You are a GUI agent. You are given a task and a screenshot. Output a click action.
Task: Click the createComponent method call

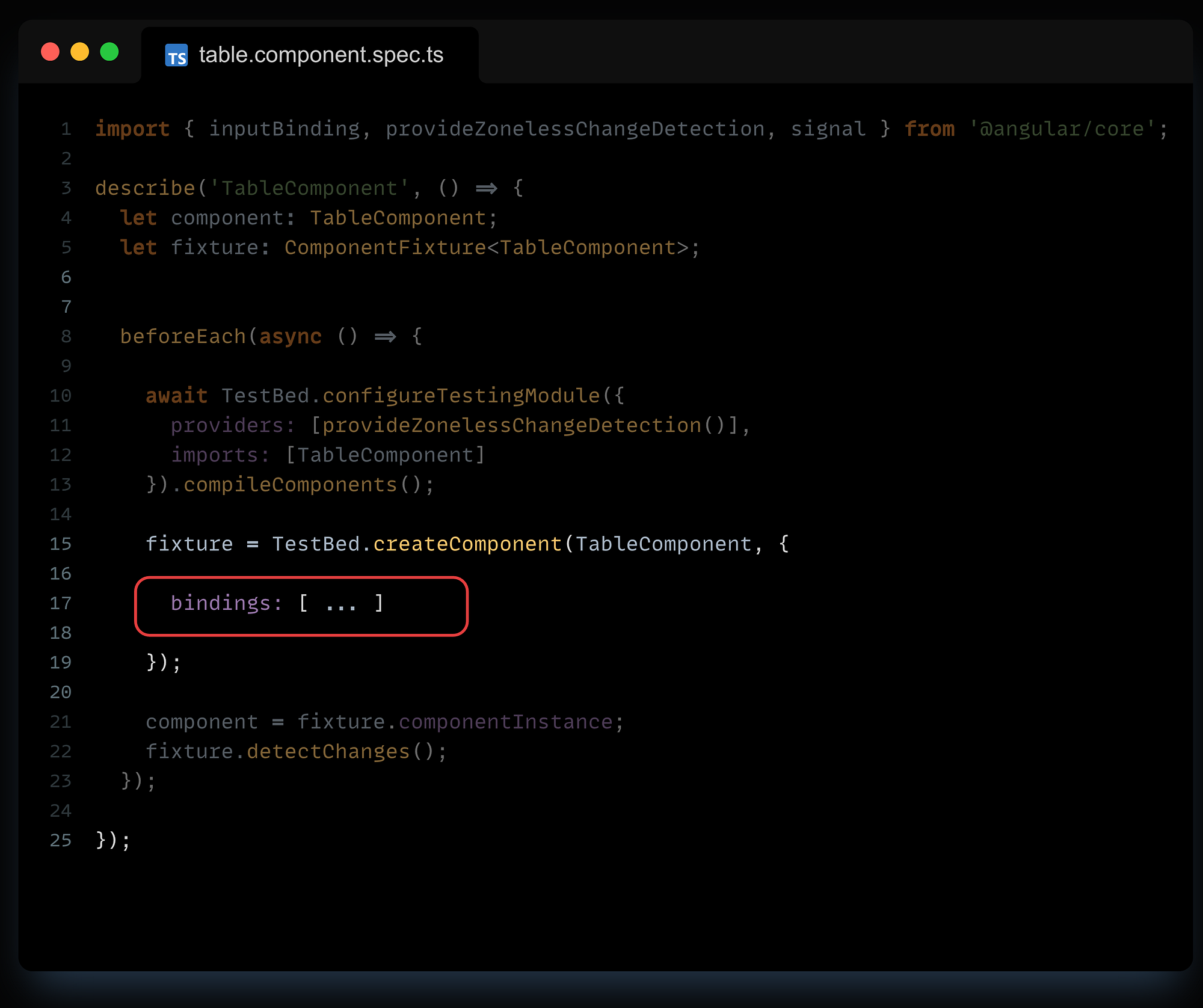tap(467, 544)
